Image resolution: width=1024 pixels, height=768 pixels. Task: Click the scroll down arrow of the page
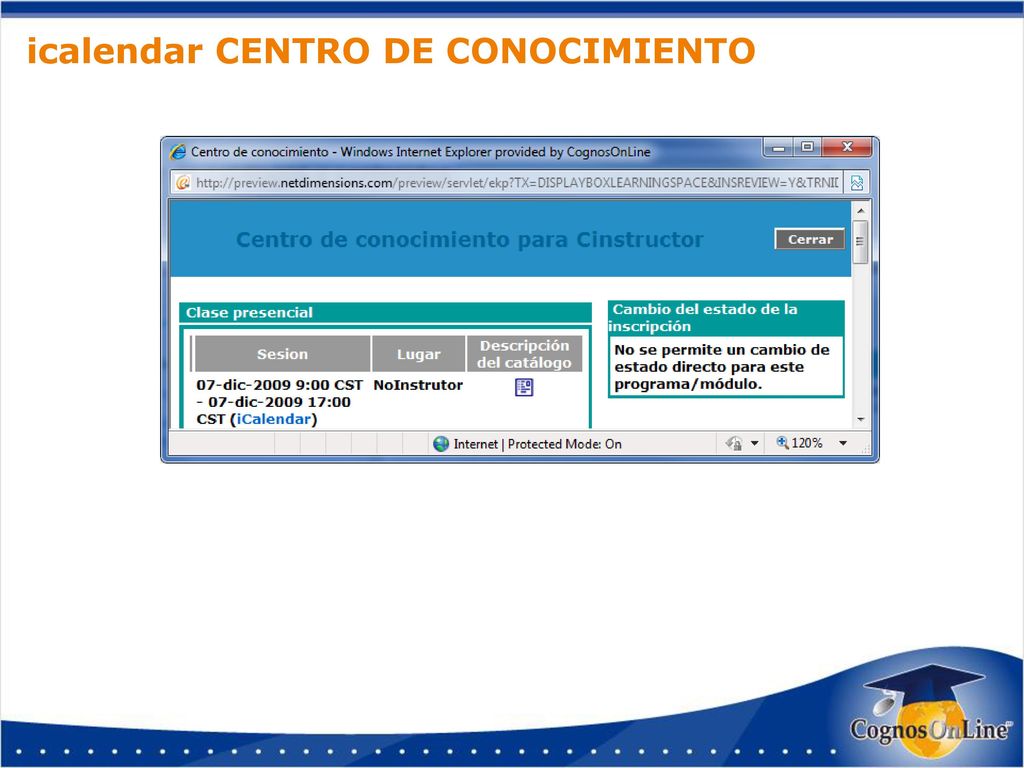pyautogui.click(x=860, y=419)
